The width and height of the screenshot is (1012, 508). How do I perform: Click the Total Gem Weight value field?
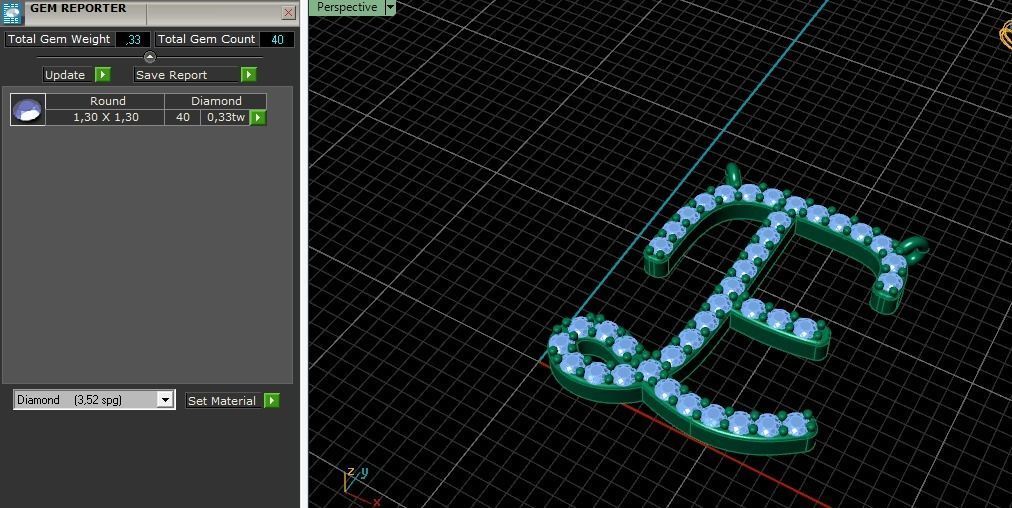(133, 39)
